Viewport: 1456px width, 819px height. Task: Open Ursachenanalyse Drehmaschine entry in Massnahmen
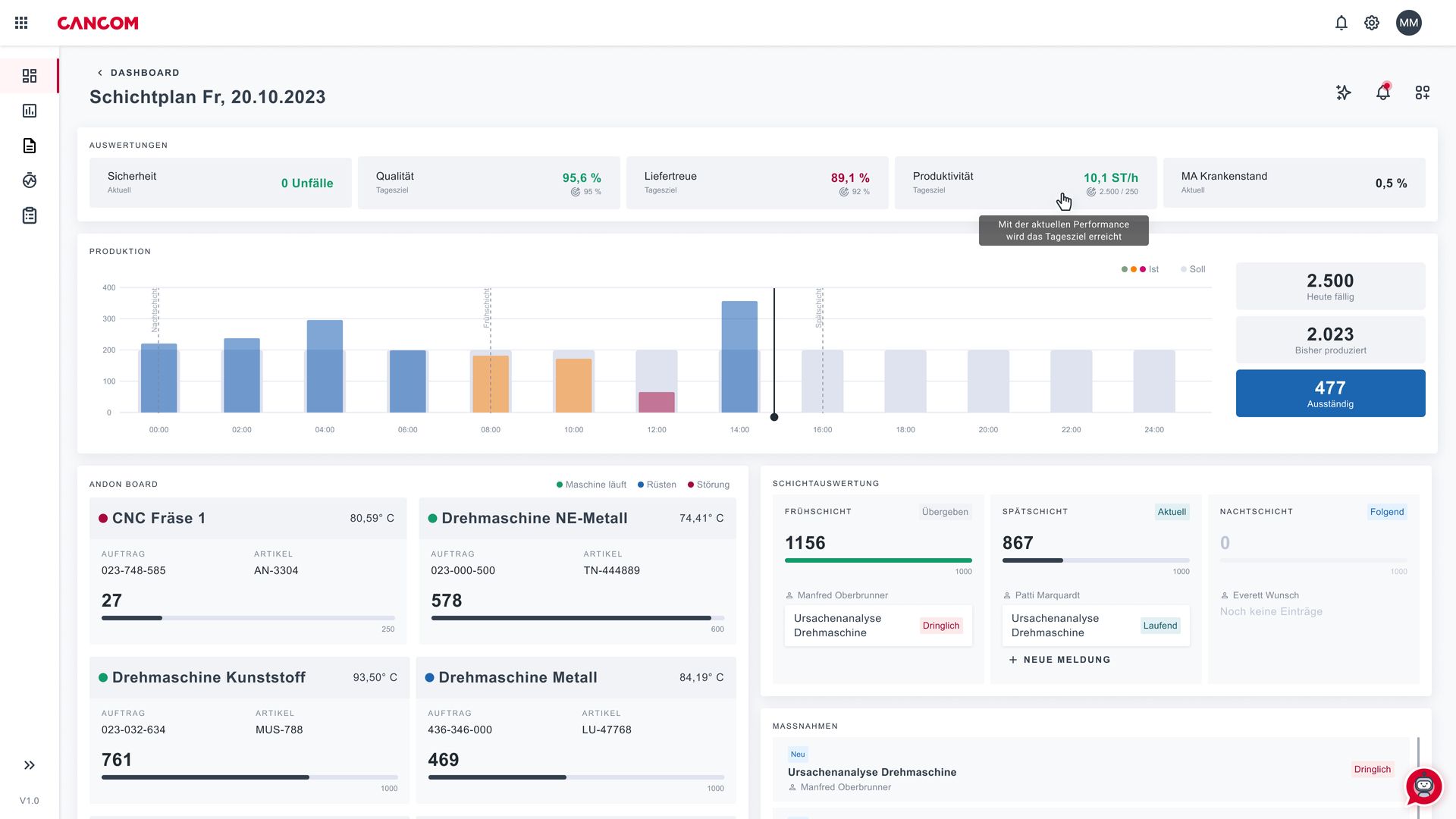pos(871,772)
